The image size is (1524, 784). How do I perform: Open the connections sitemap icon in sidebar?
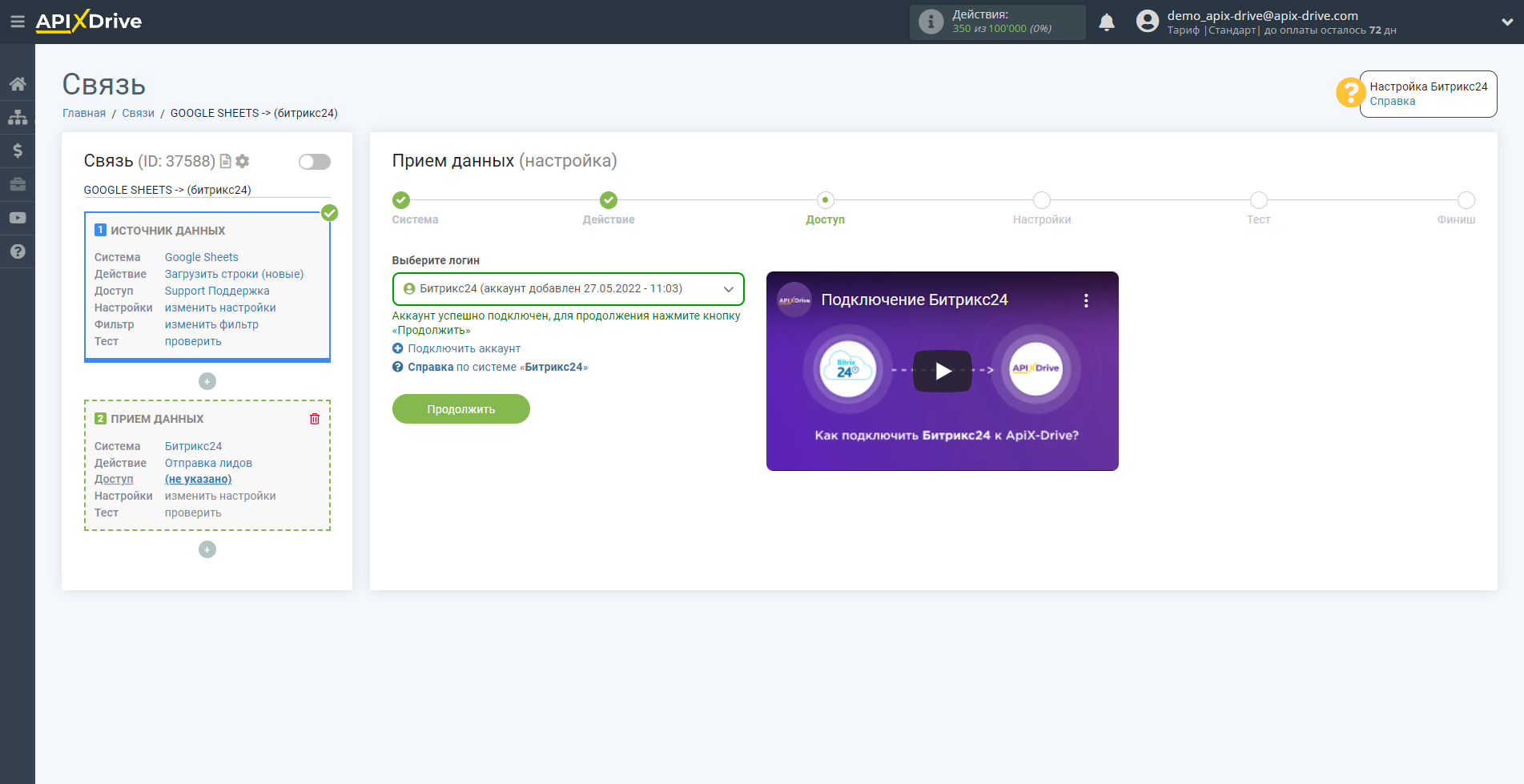tap(18, 117)
